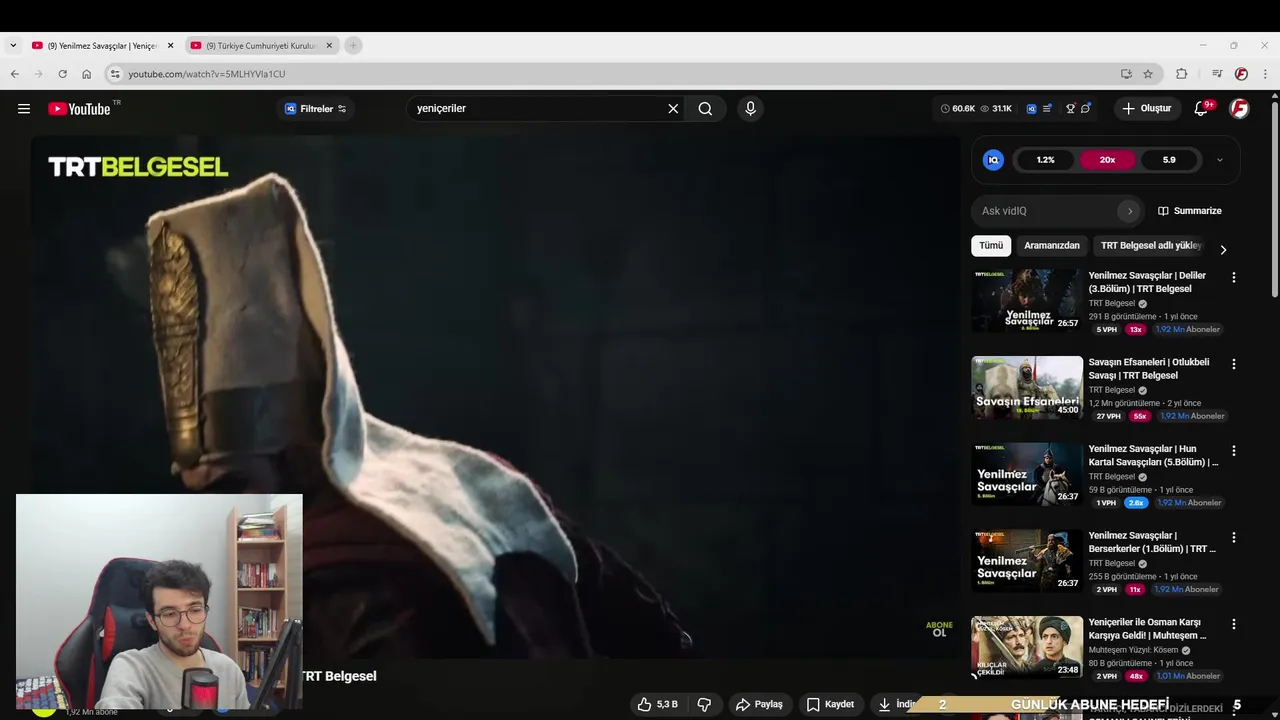Select the 5.9 metric pill
Image resolution: width=1280 pixels, height=720 pixels.
1169,160
